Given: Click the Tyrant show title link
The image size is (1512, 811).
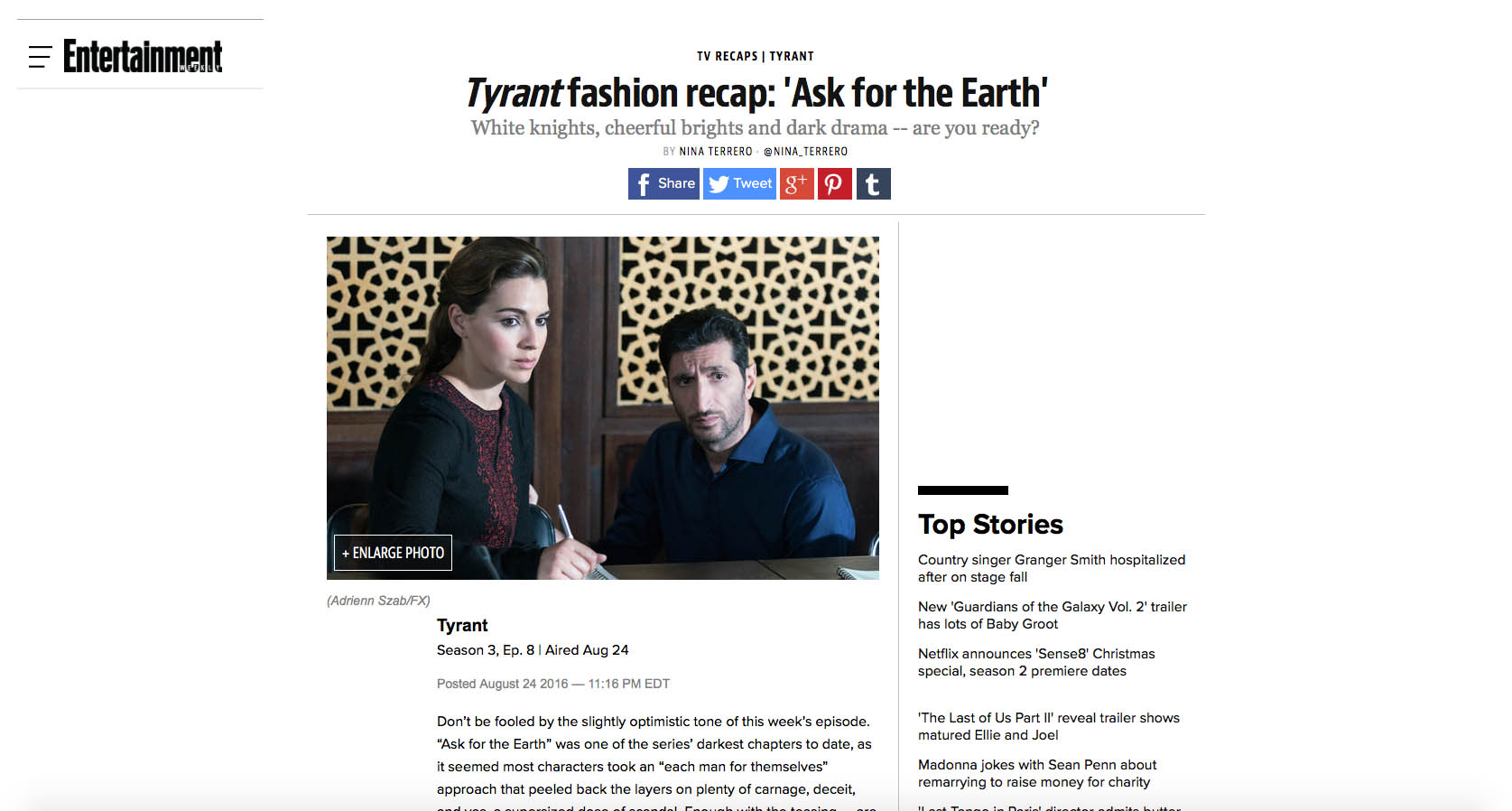Looking at the screenshot, I should 462,625.
